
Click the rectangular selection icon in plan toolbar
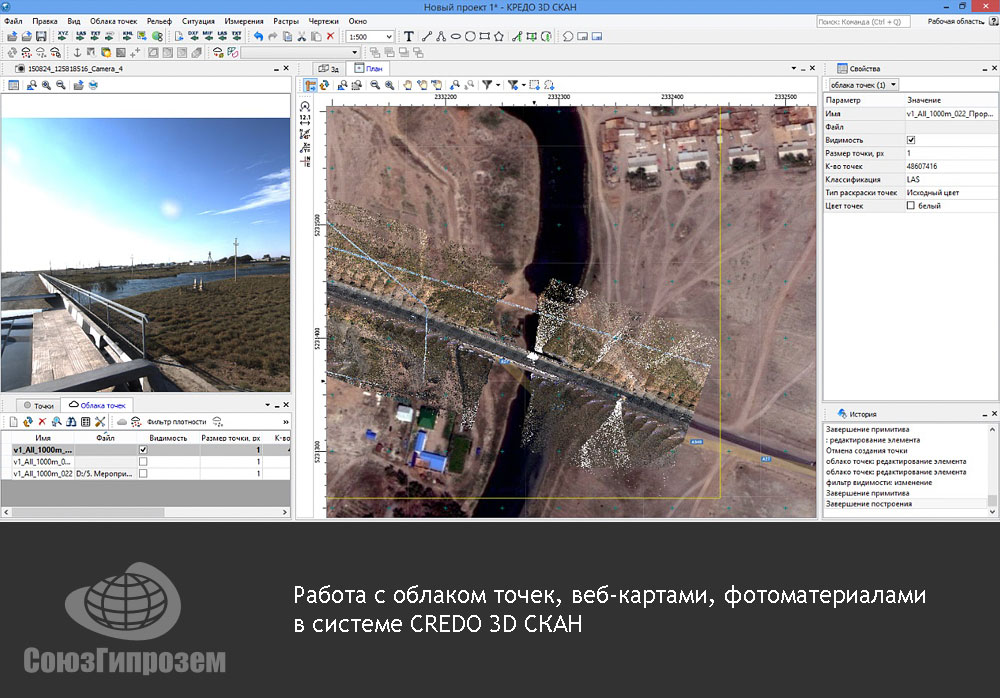point(534,85)
